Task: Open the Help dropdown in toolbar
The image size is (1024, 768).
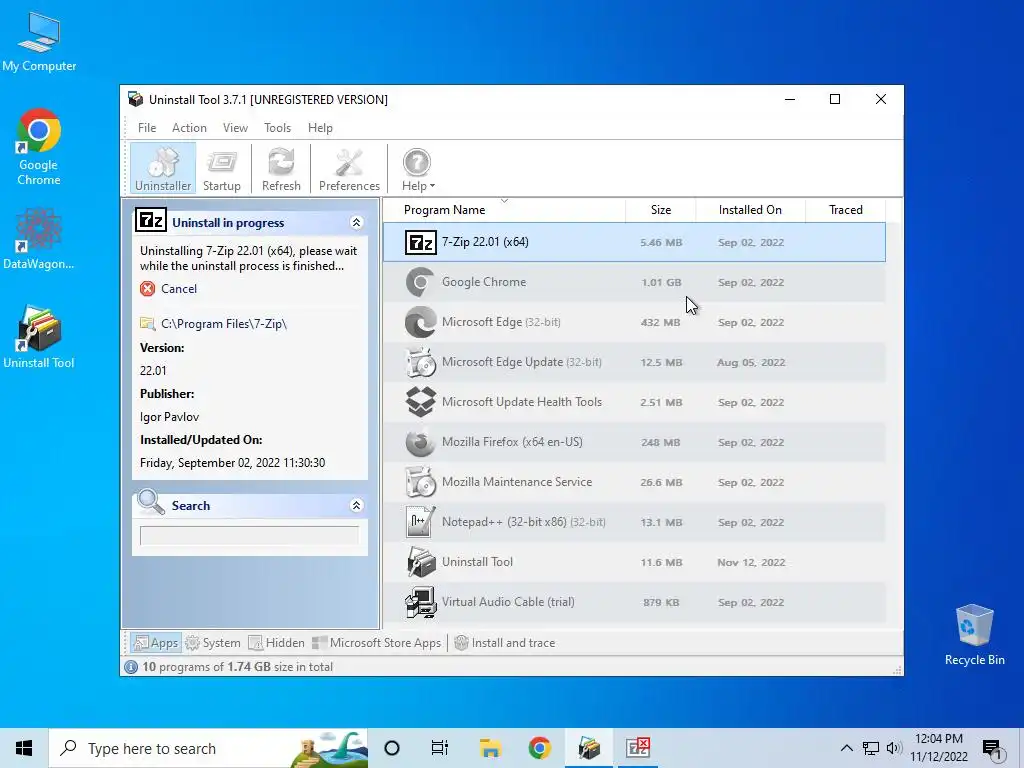Action: pos(418,168)
